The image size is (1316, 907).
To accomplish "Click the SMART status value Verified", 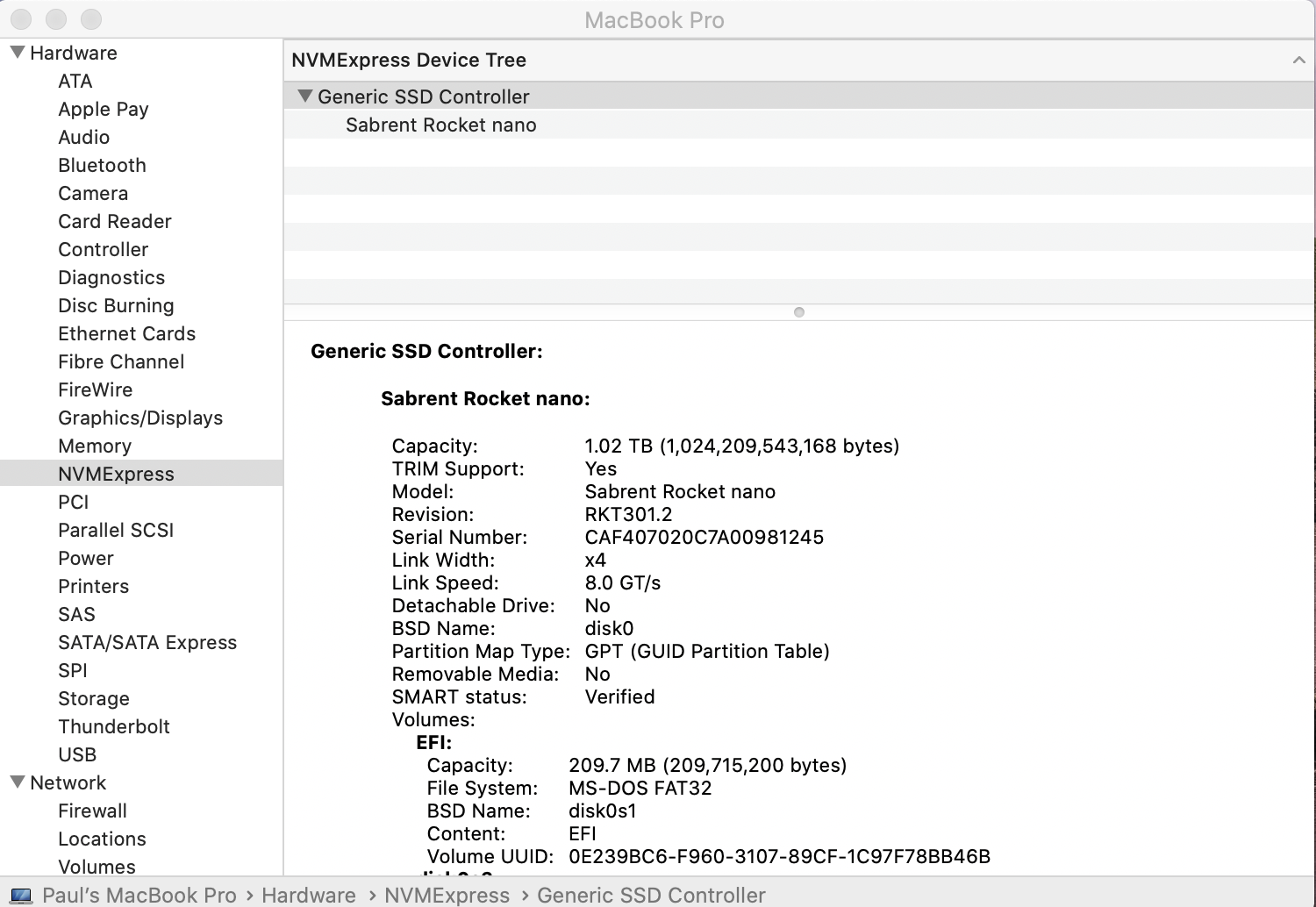I will [x=619, y=696].
